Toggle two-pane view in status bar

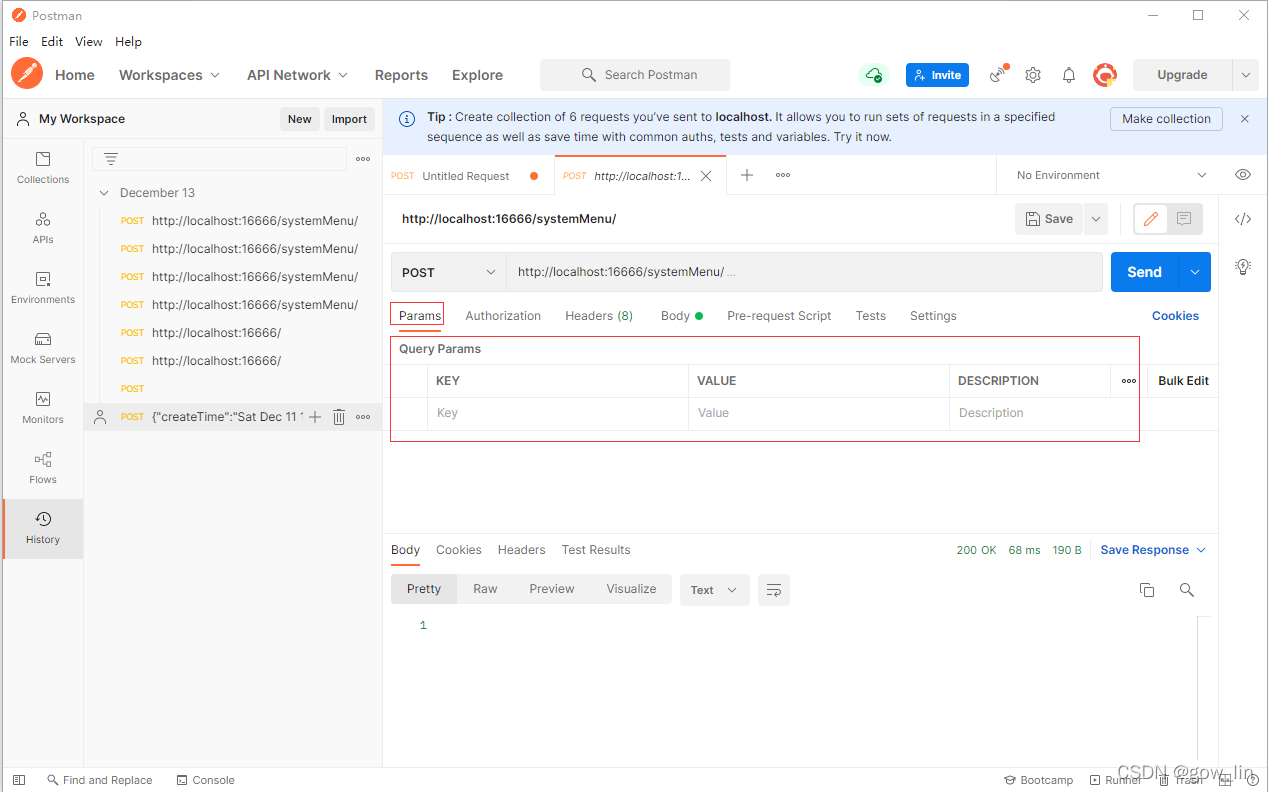tap(1225, 780)
